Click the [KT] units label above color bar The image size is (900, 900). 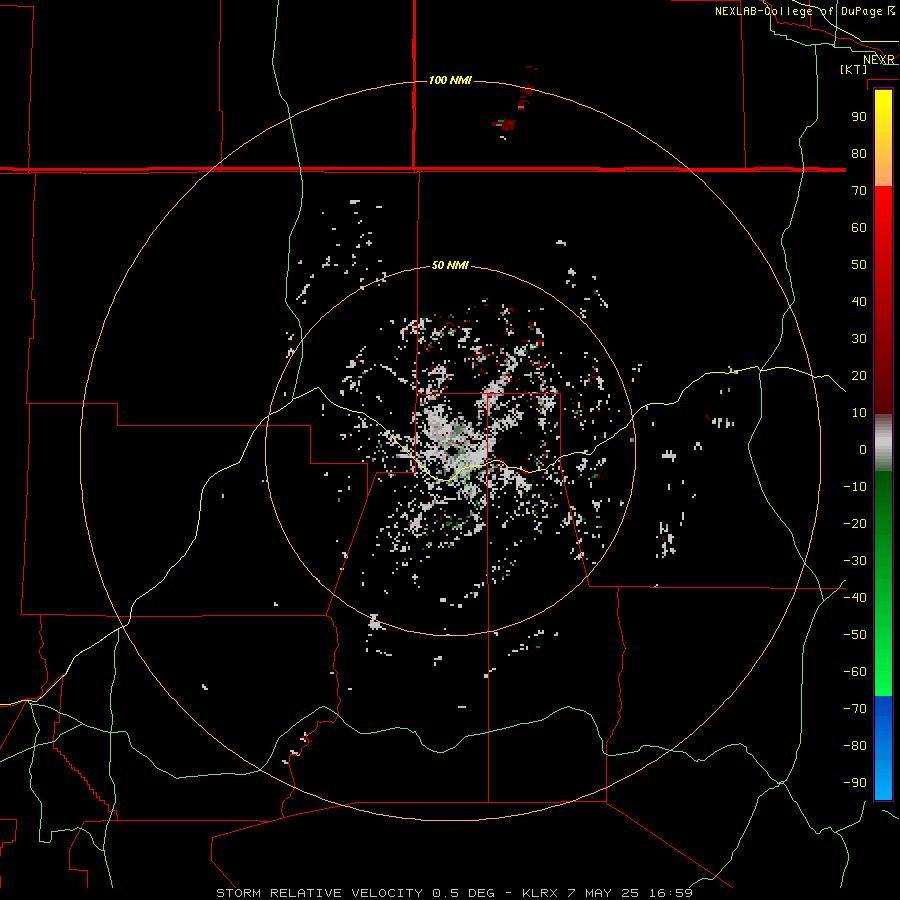(854, 69)
